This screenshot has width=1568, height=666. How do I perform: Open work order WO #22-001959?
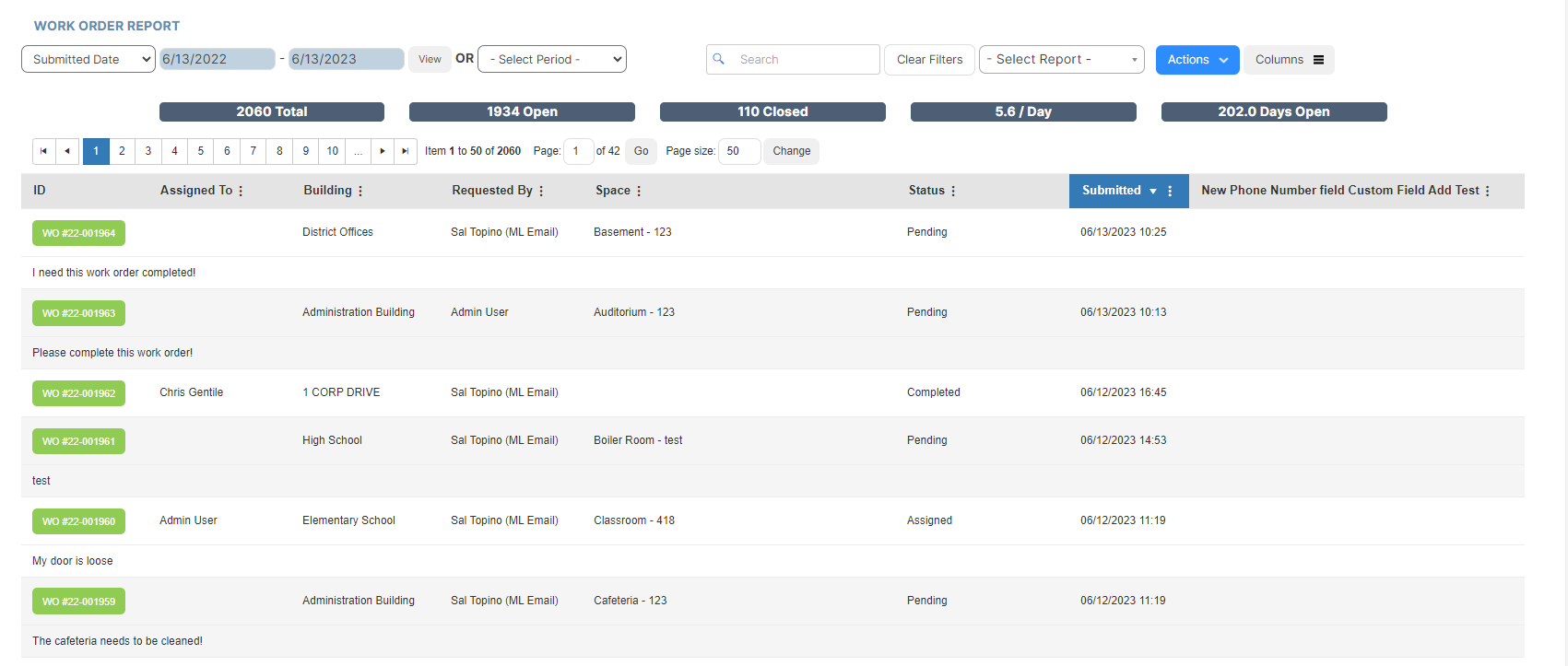[x=78, y=602]
